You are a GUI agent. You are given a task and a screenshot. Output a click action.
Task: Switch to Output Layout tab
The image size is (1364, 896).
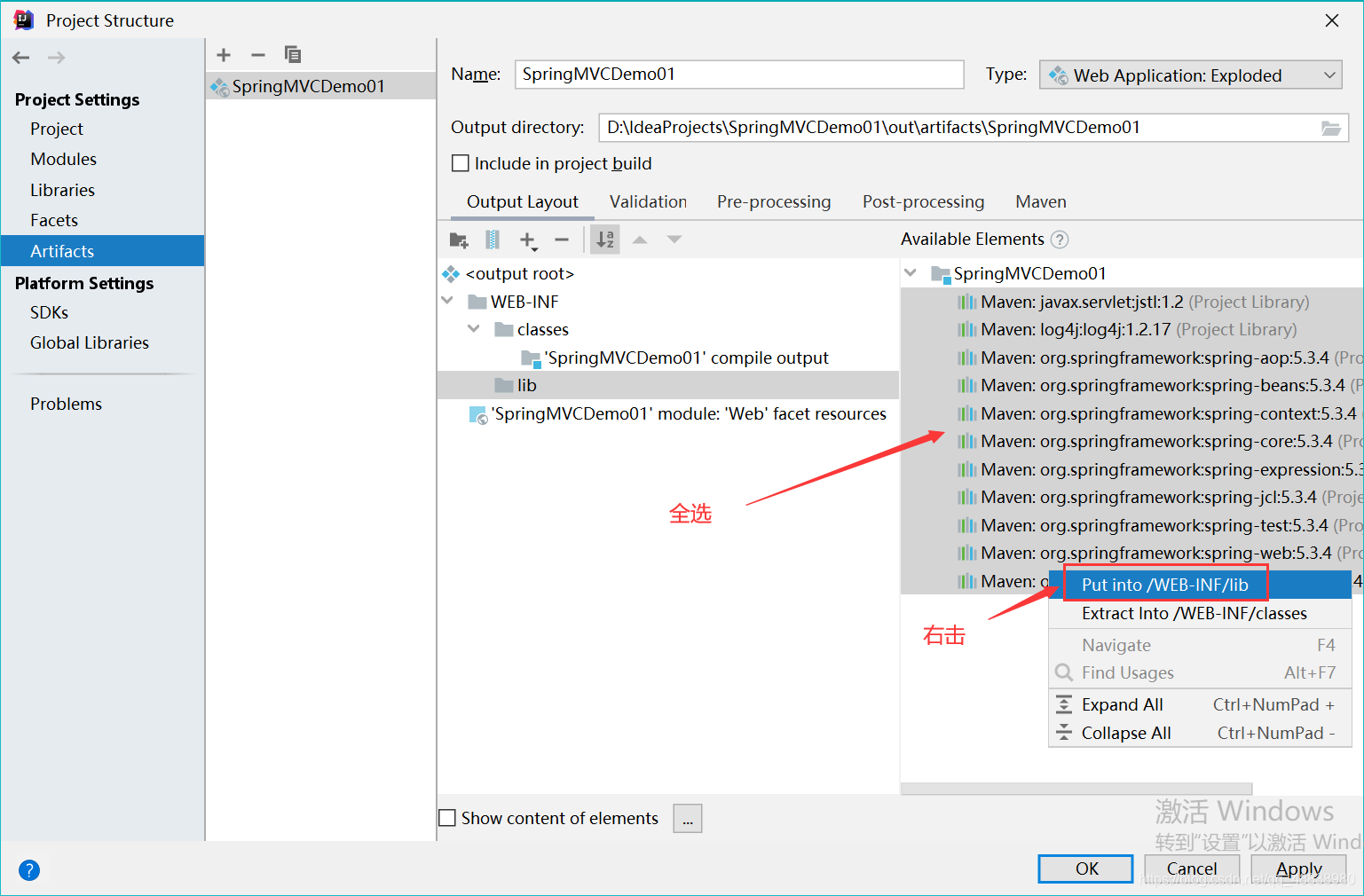coord(522,202)
